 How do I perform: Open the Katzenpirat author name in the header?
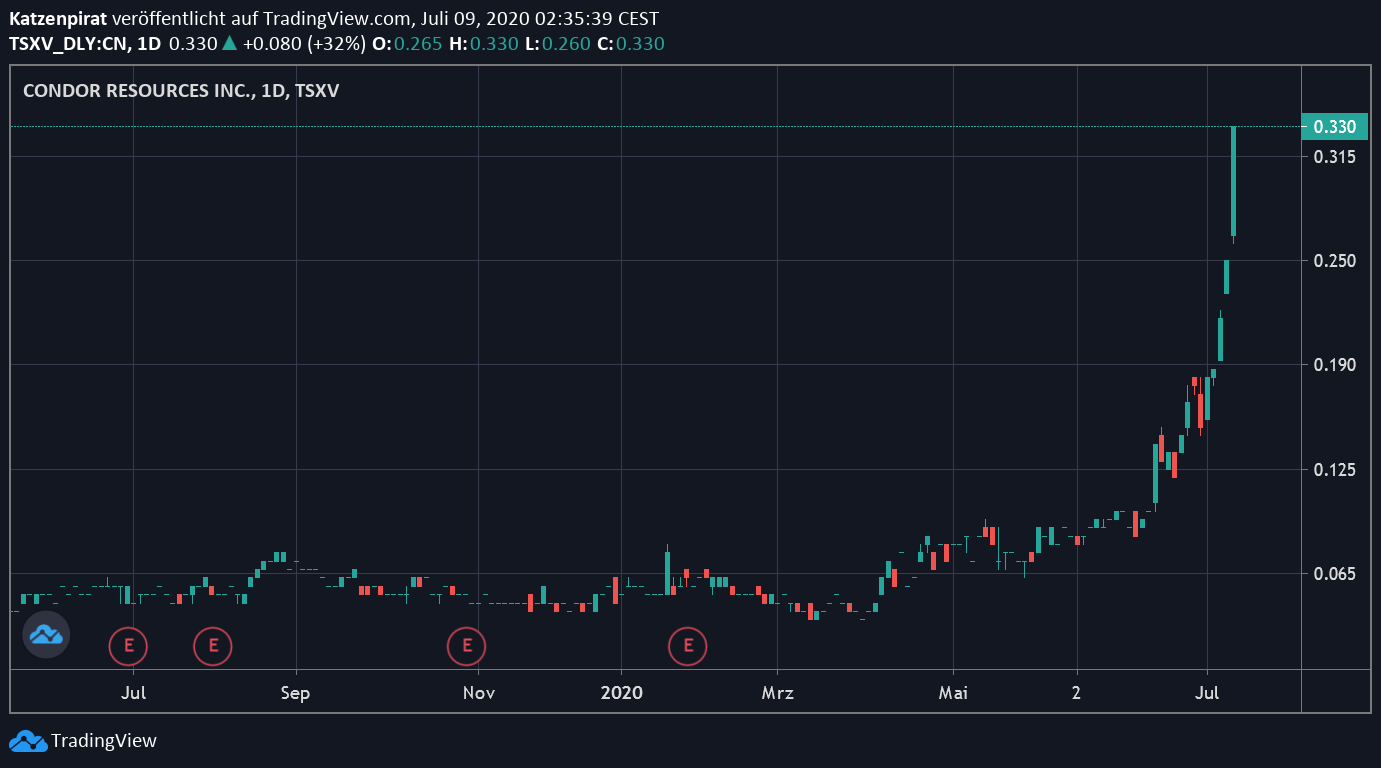pyautogui.click(x=59, y=19)
